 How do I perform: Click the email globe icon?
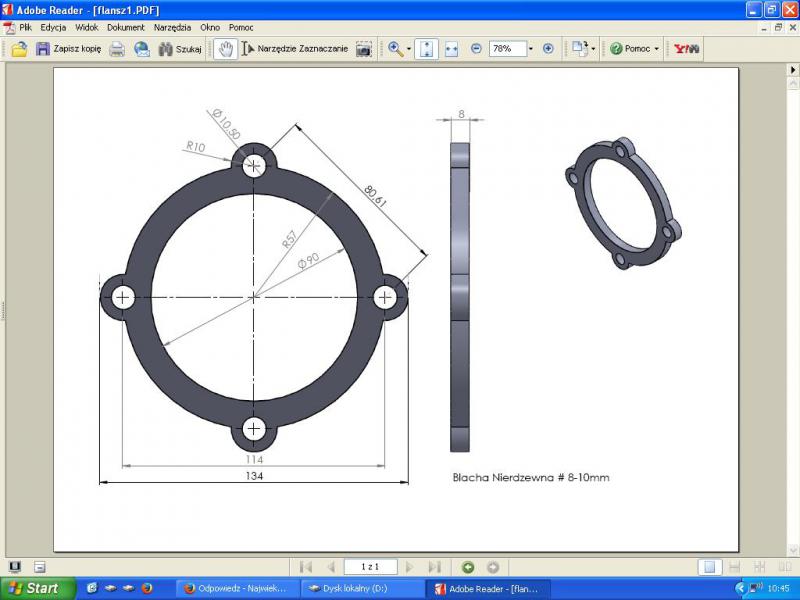point(141,49)
